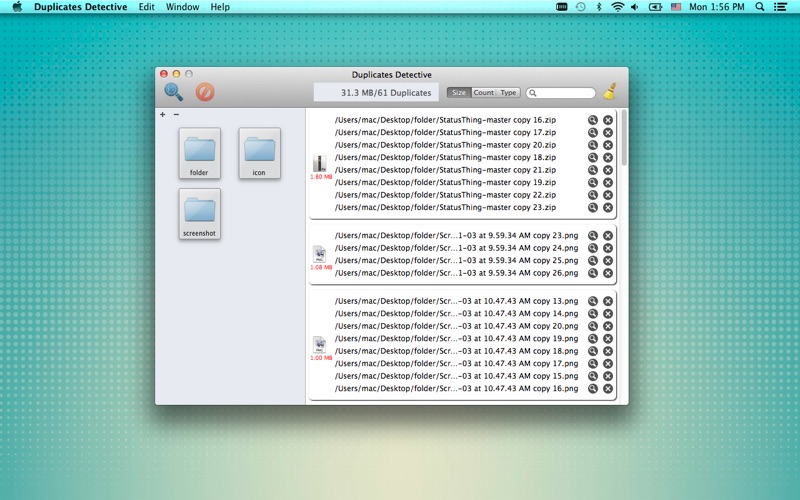The image size is (800, 500).
Task: Remove StatusThing-master copy 18.zip entry
Action: tap(608, 157)
